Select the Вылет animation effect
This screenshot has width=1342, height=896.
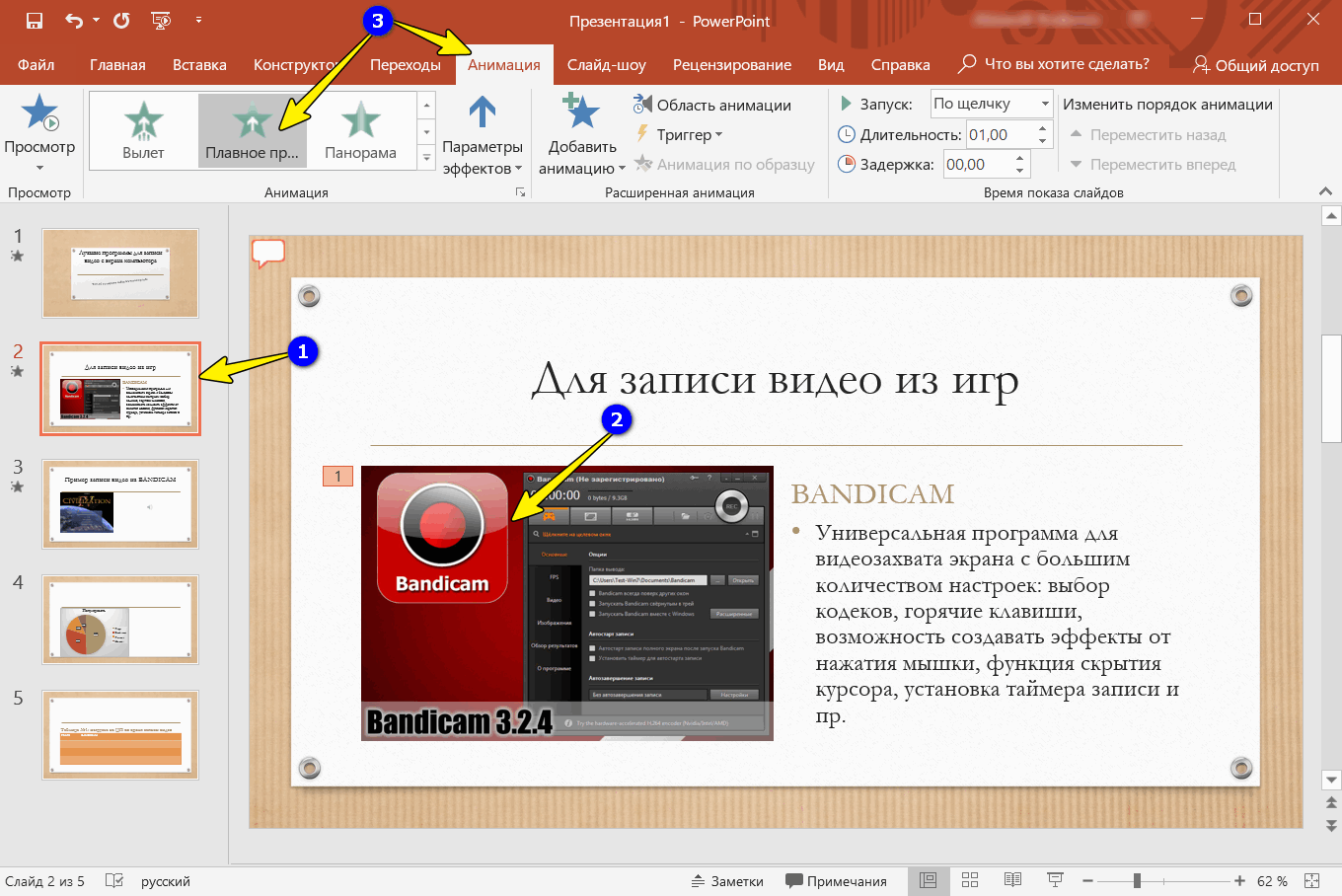tap(143, 130)
